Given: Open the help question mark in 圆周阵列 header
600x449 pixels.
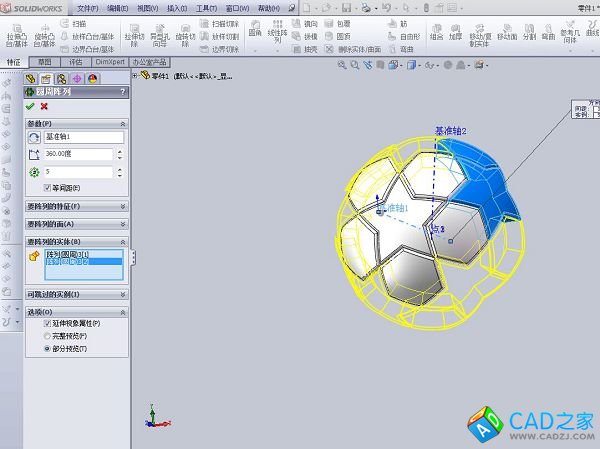Looking at the screenshot, I should (x=123, y=91).
